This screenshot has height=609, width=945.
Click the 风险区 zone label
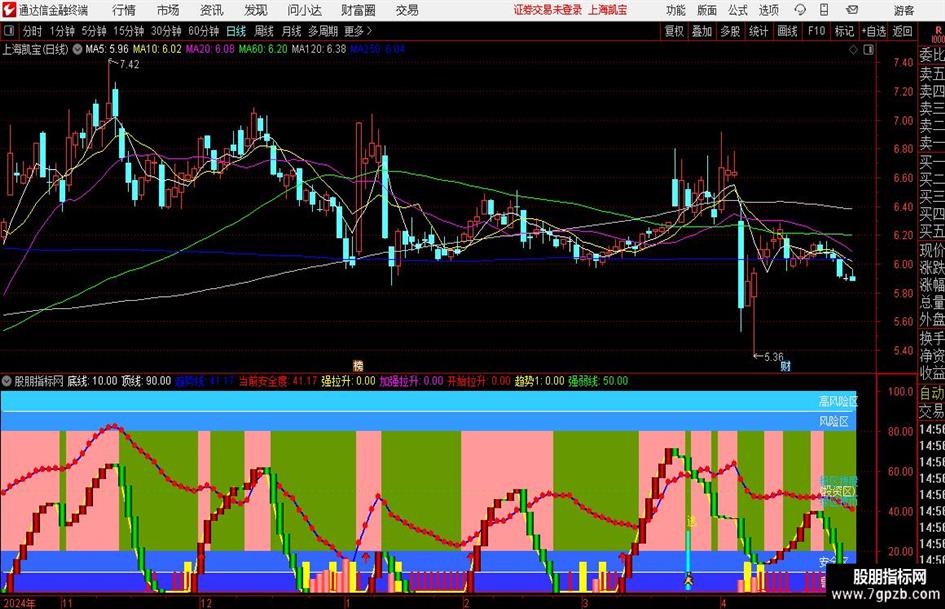[x=834, y=421]
